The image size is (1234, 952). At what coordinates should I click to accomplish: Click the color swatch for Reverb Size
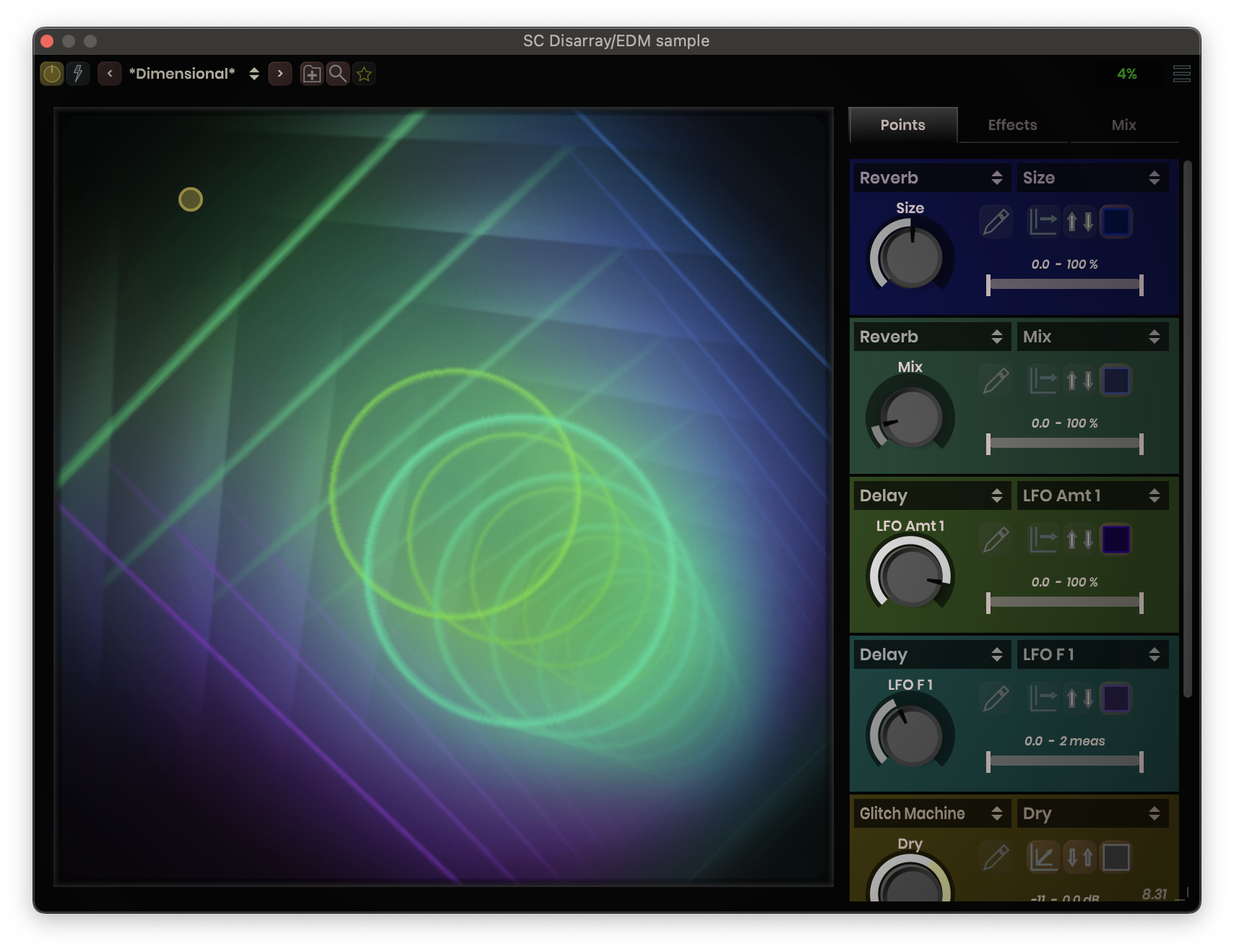tap(1116, 222)
